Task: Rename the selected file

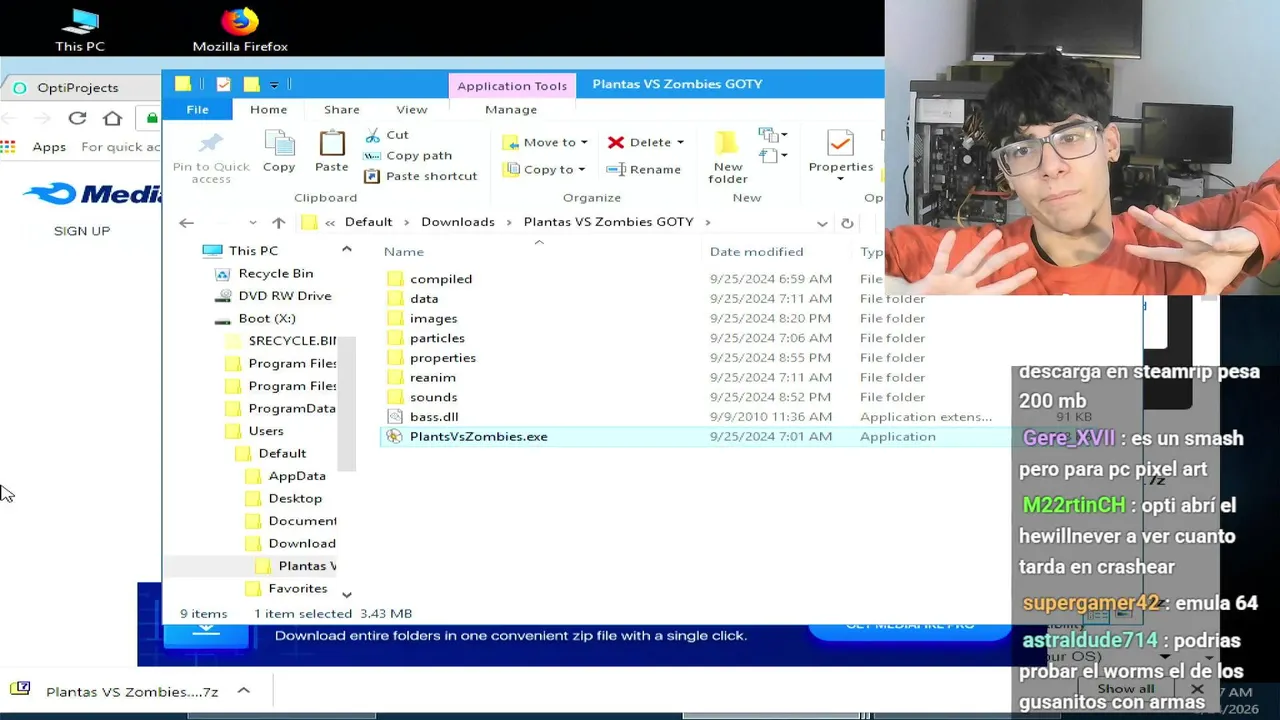Action: coord(644,169)
